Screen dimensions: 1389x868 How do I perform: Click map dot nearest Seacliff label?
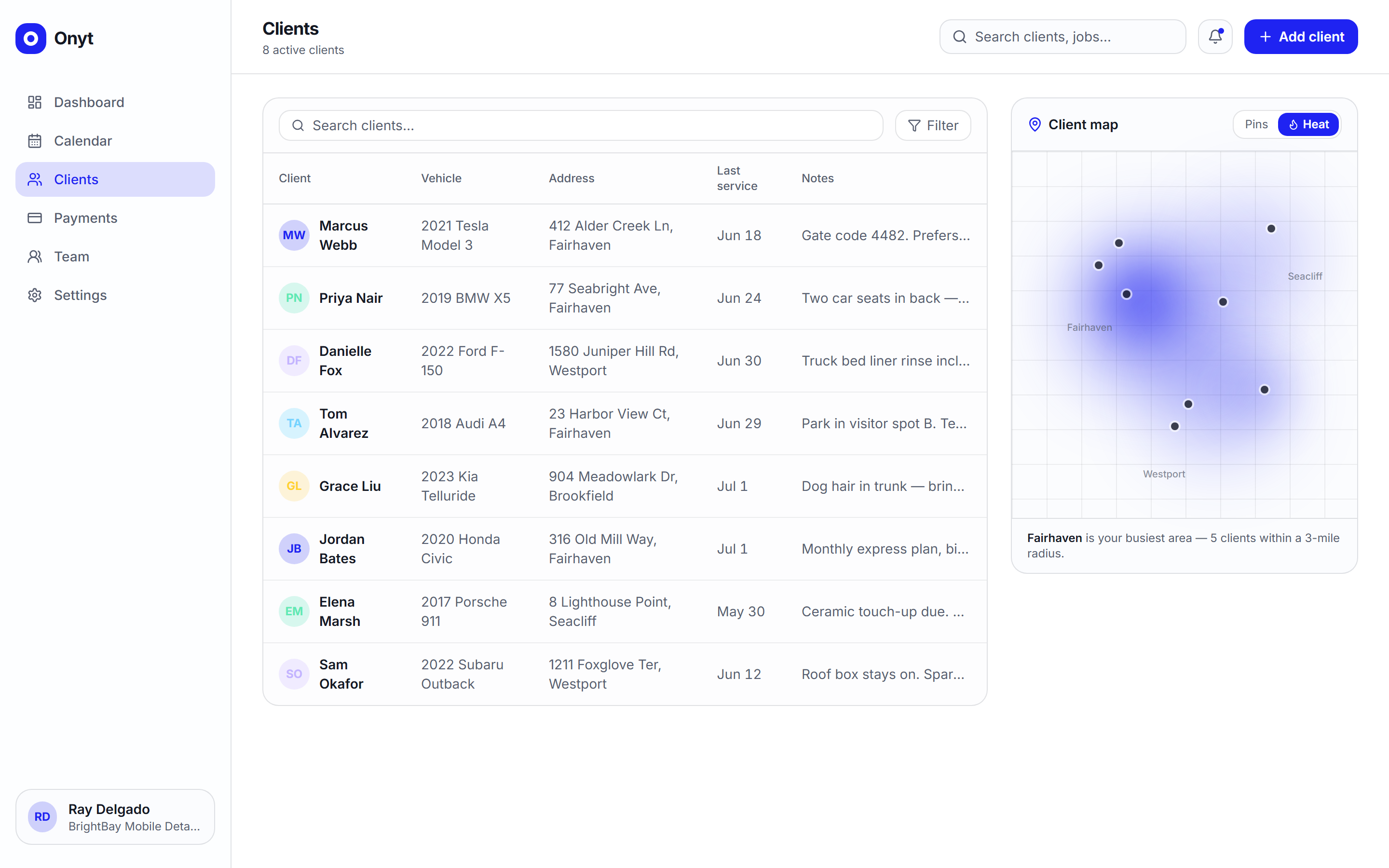pos(1271,229)
